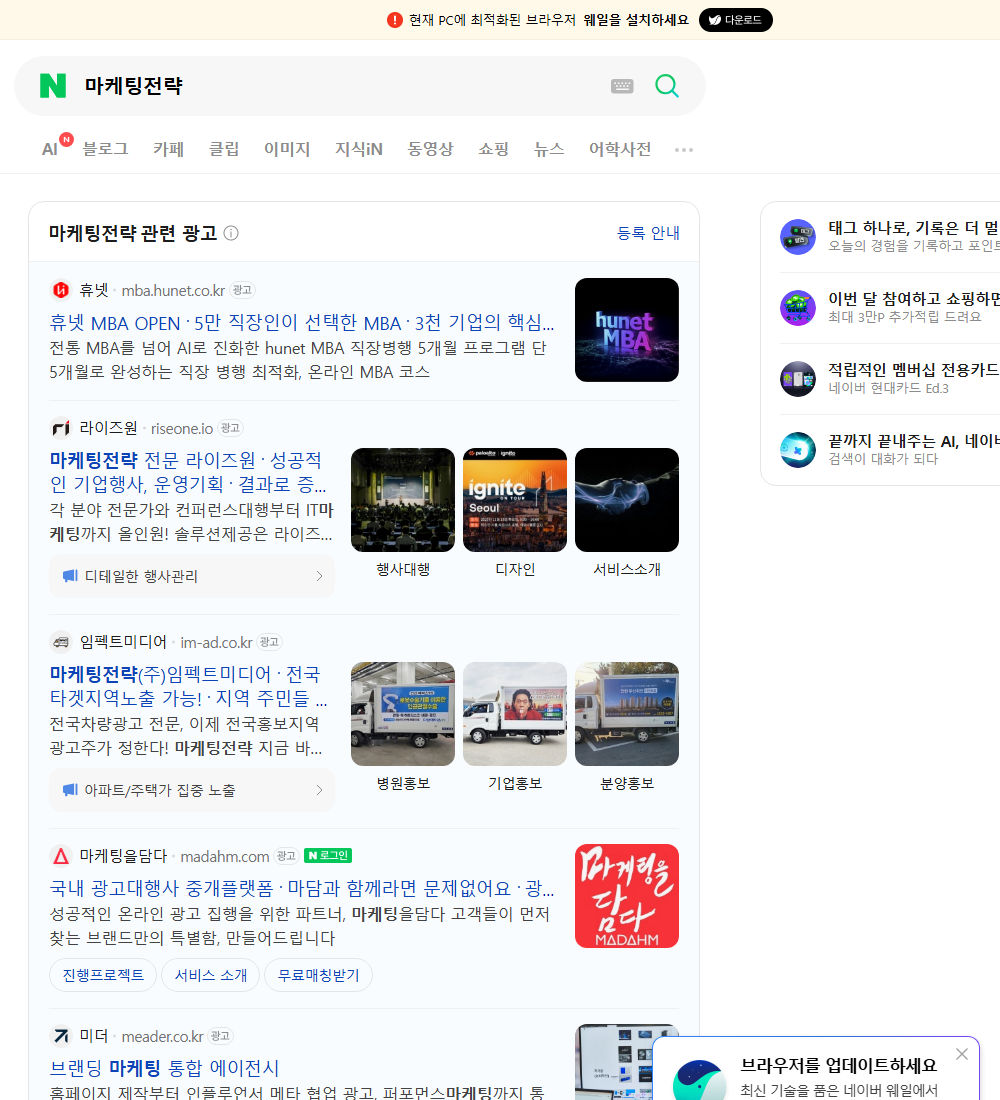
Task: Click the 임펙트미디어 favicon icon
Action: pos(61,642)
